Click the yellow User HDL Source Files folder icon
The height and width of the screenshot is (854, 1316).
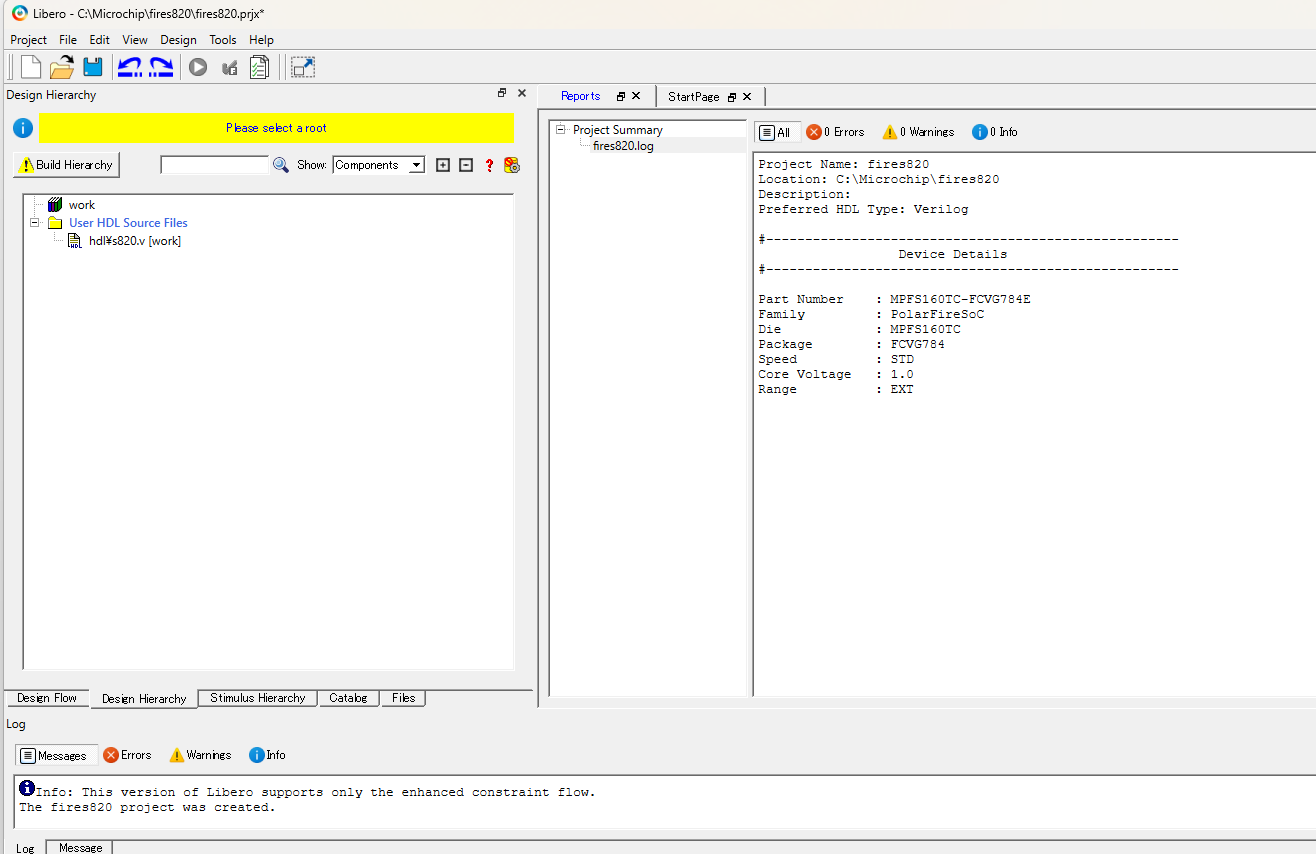coord(55,222)
